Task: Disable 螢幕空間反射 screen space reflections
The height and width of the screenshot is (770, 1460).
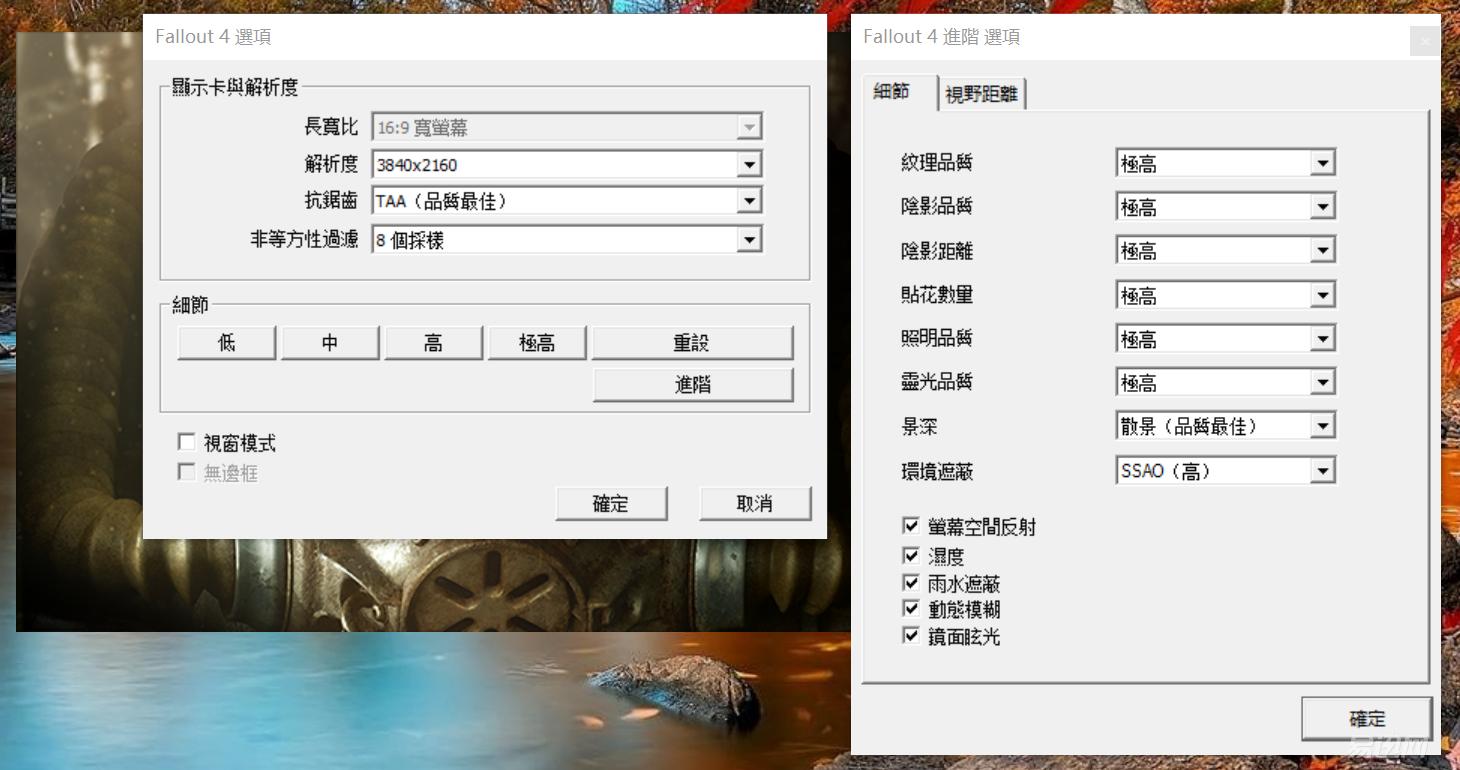Action: pos(911,526)
